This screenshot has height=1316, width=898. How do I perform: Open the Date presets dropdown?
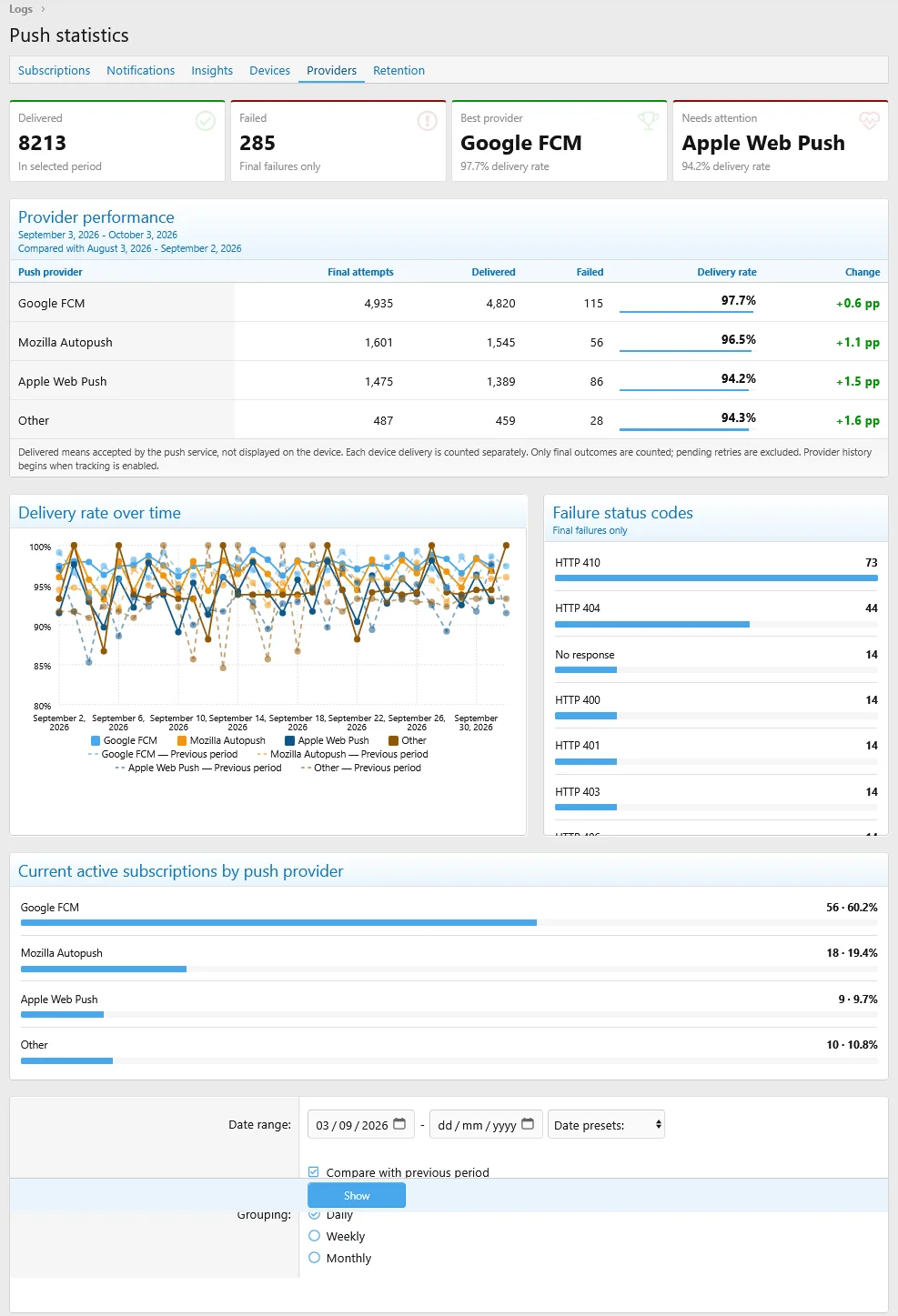click(606, 1125)
